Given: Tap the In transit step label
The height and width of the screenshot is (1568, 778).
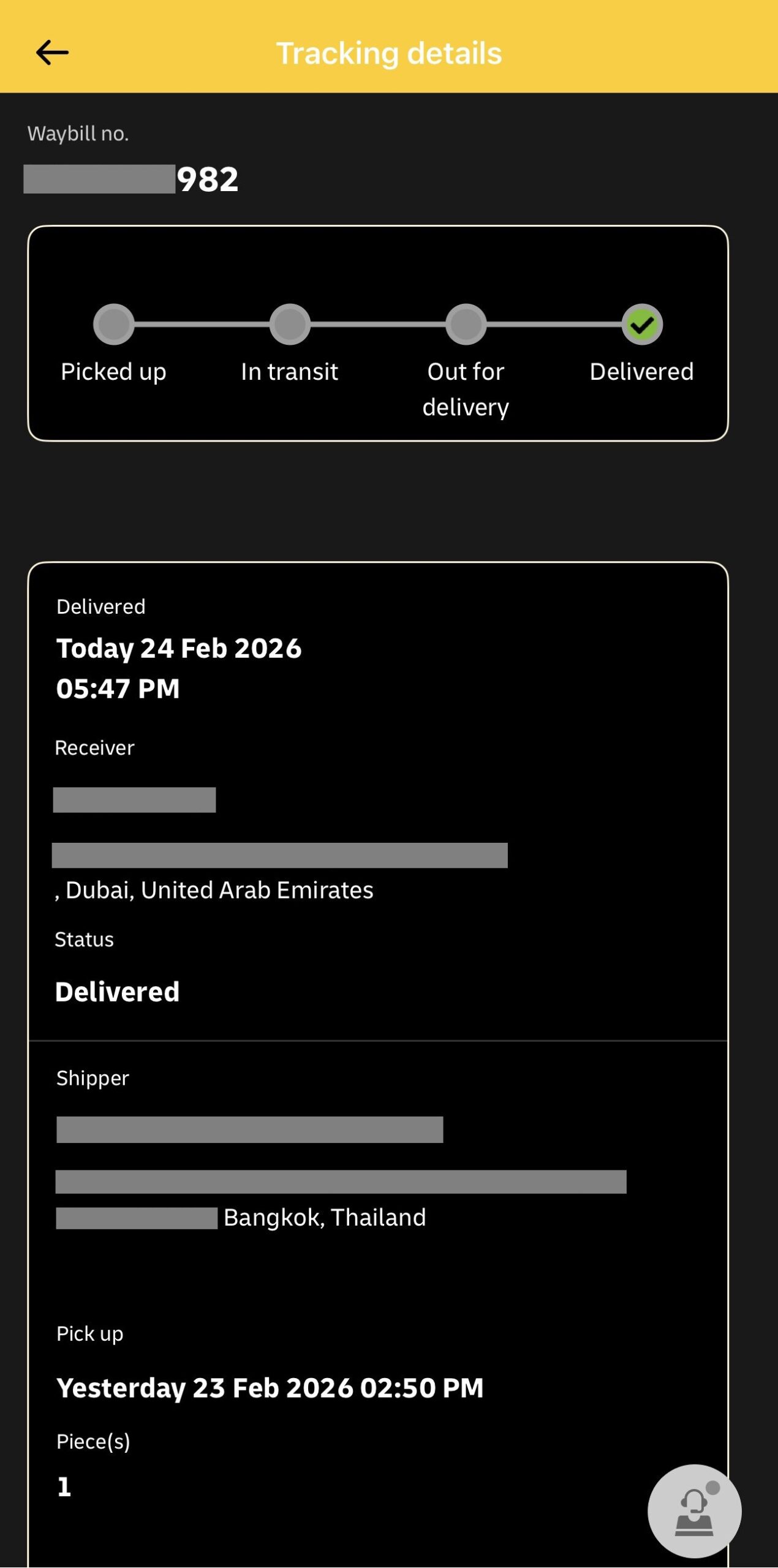Looking at the screenshot, I should pyautogui.click(x=289, y=372).
